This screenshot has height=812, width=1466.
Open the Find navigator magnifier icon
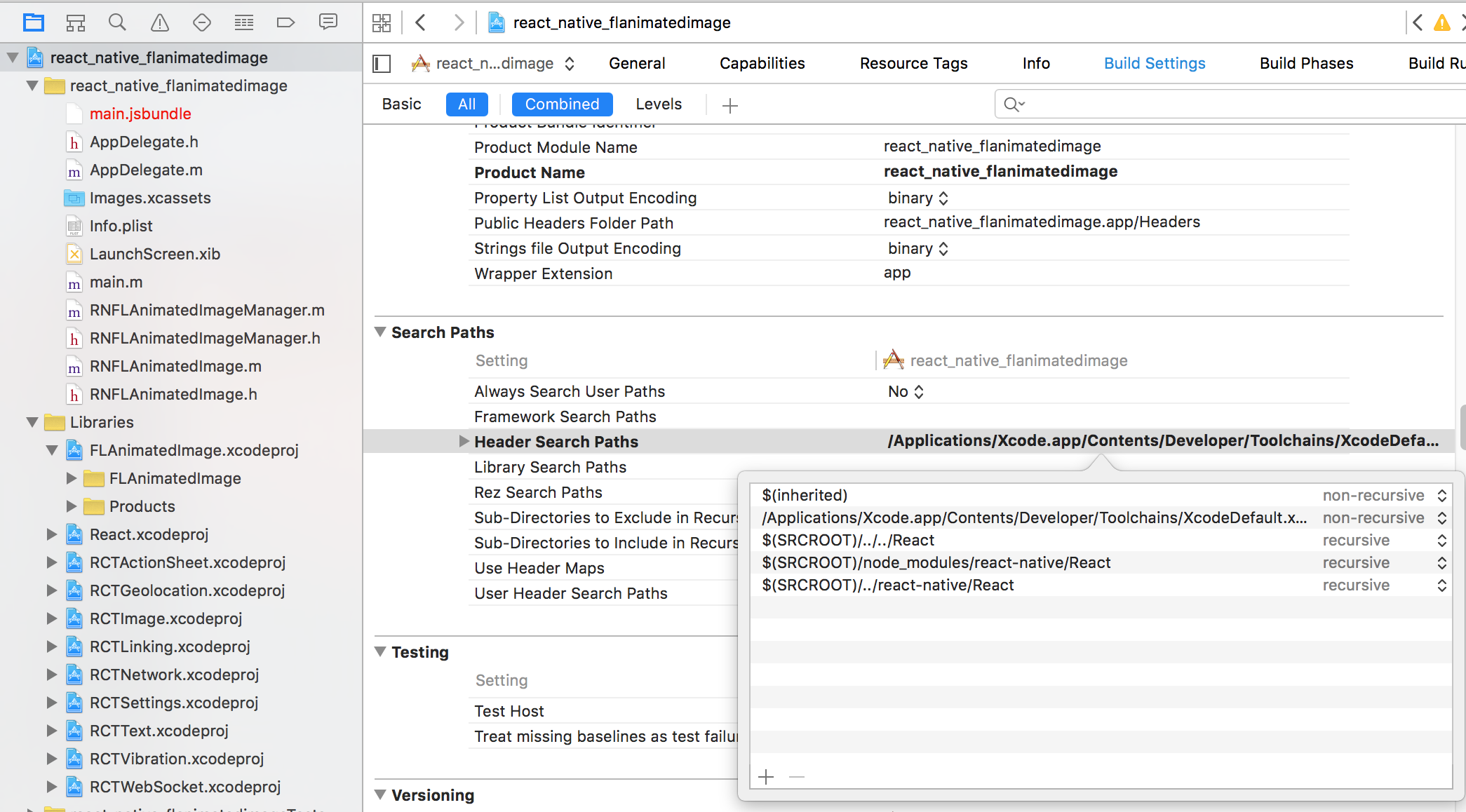tap(117, 22)
